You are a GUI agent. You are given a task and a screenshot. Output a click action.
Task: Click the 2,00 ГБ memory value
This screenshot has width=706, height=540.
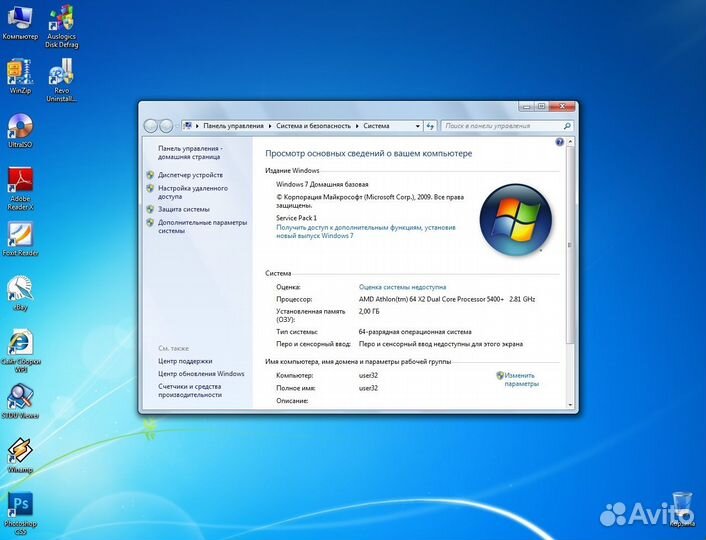point(369,311)
